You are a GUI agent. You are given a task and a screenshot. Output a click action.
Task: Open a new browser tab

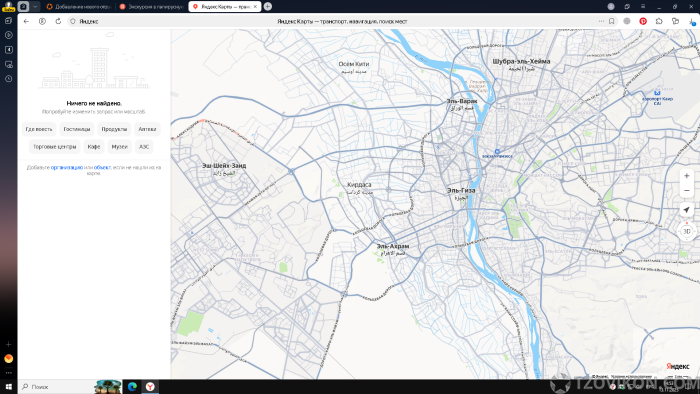pyautogui.click(x=267, y=6)
